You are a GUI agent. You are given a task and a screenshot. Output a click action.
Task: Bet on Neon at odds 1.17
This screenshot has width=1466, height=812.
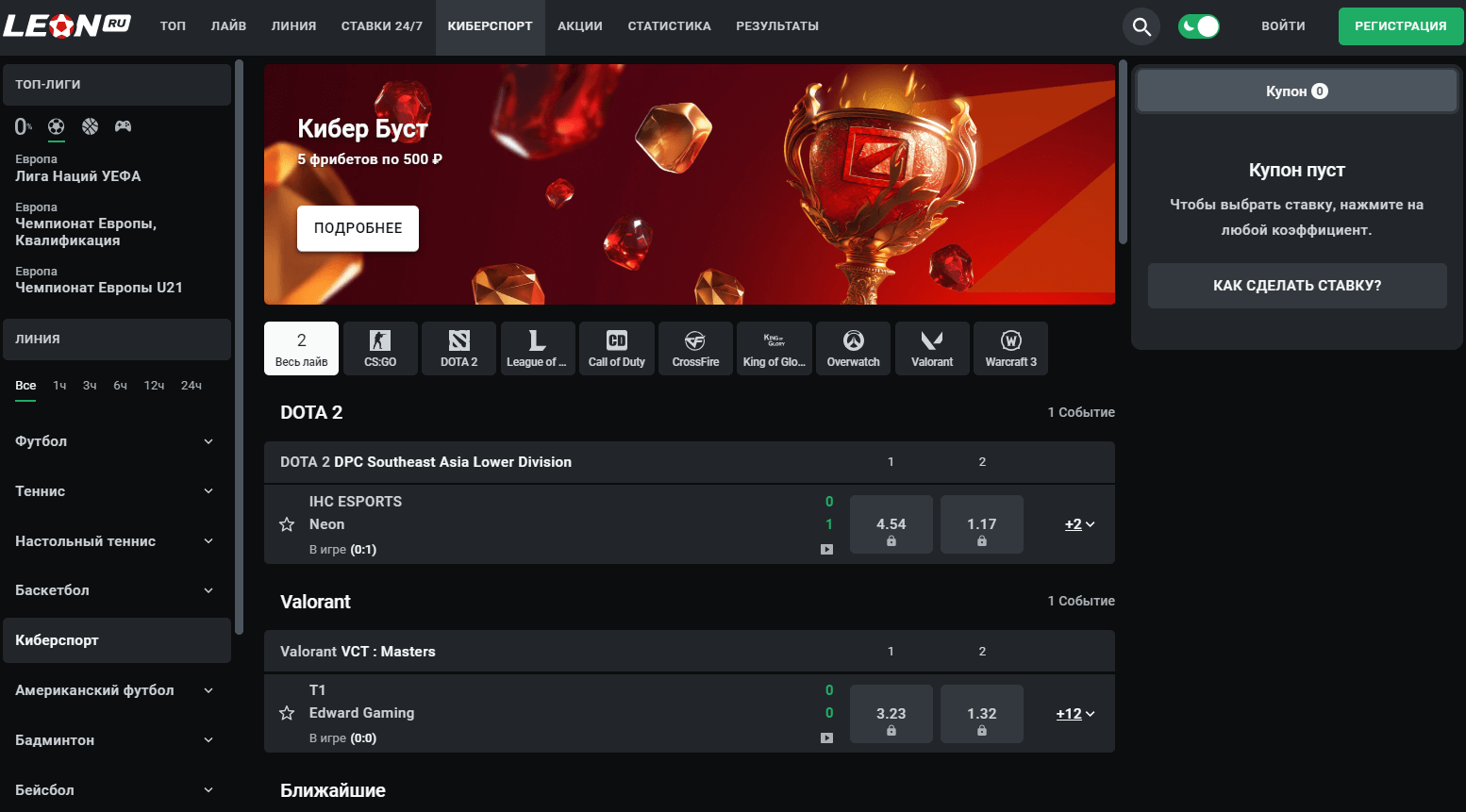tap(982, 524)
